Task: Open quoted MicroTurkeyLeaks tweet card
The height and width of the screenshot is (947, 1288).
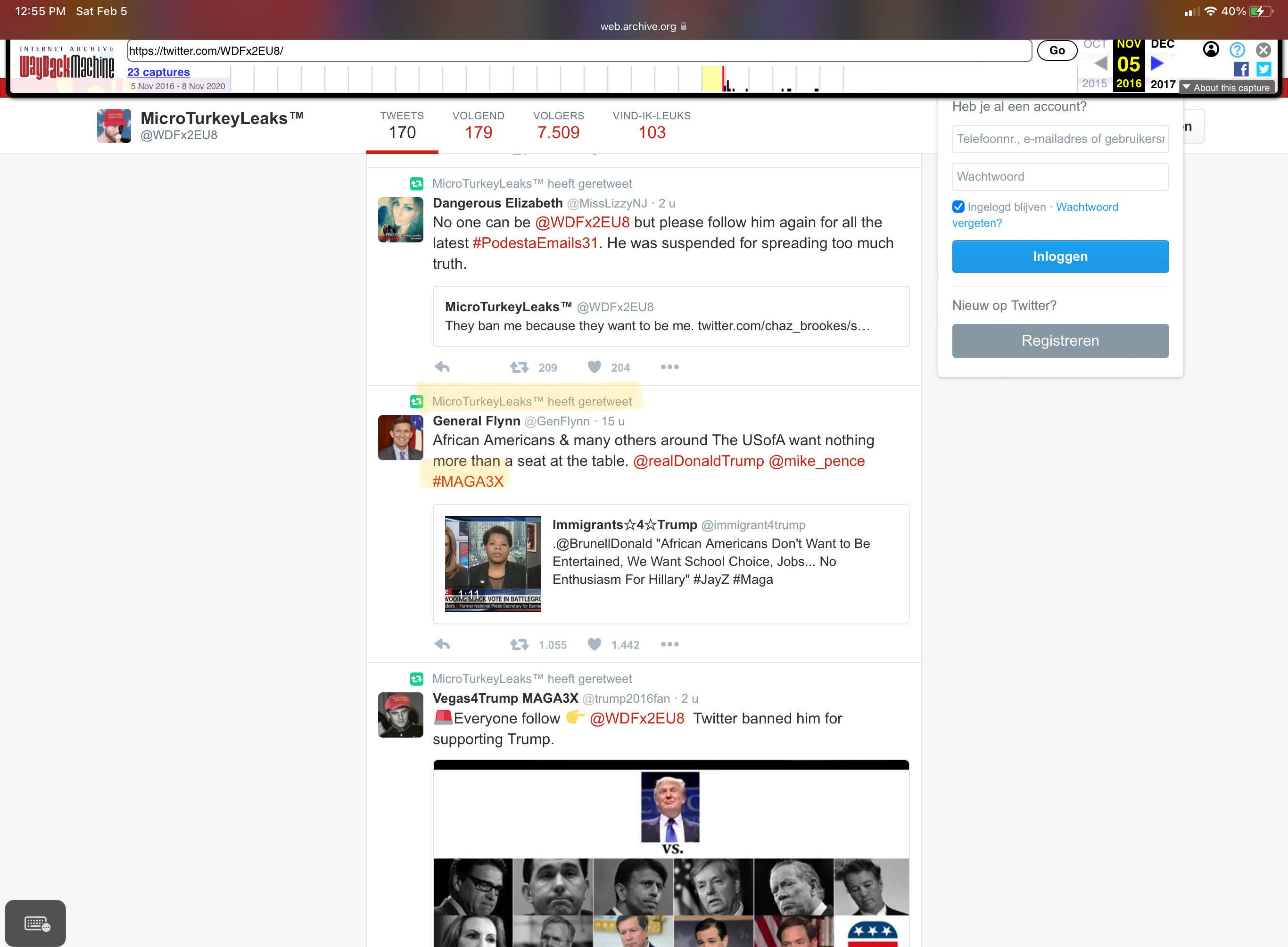Action: click(671, 316)
